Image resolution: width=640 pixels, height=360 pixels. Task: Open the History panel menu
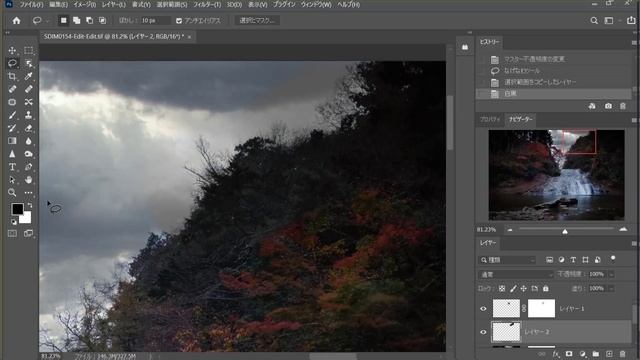pos(634,42)
